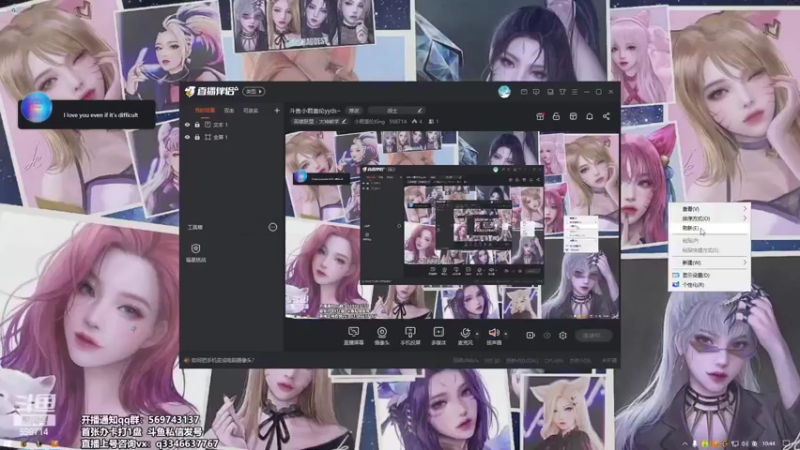This screenshot has height=450, width=800.
Task: Hide the 全屏 1 source layer
Action: click(187, 137)
